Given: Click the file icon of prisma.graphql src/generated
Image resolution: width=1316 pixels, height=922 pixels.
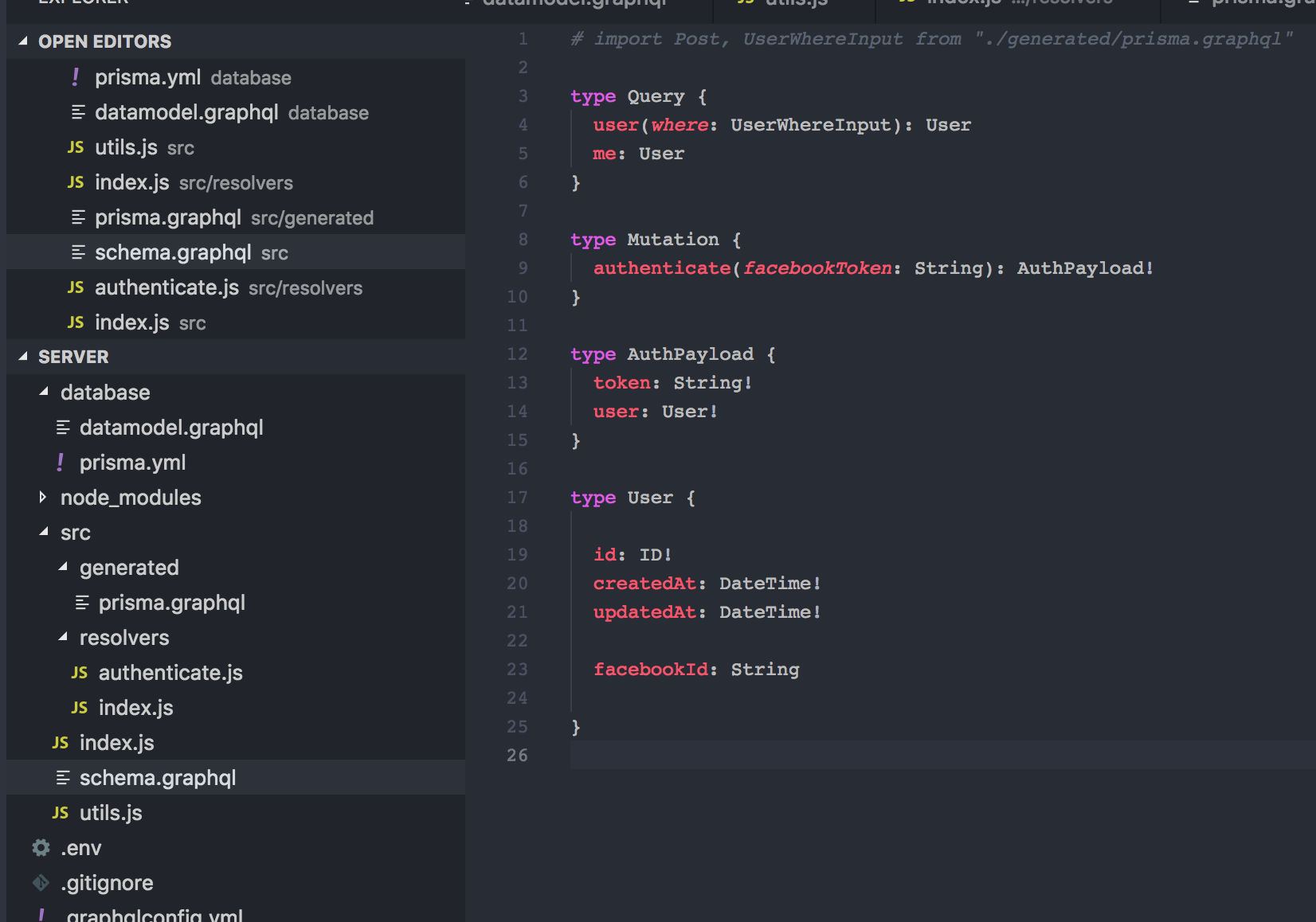Looking at the screenshot, I should [78, 217].
